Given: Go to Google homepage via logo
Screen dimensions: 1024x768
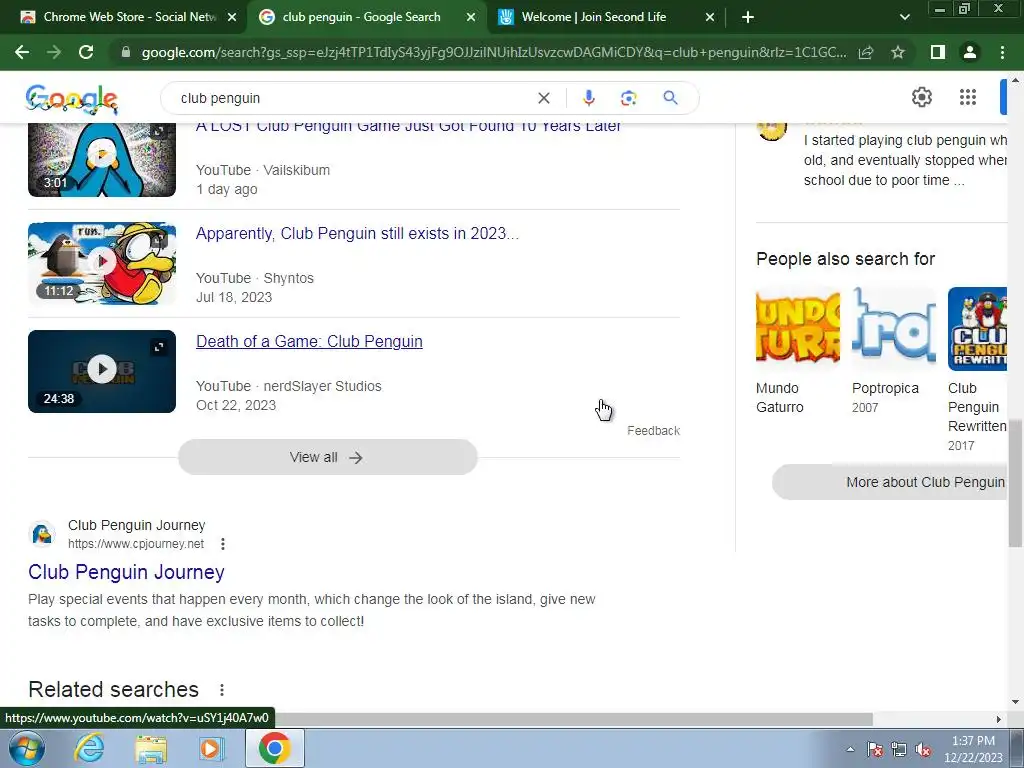Looking at the screenshot, I should pos(71,99).
